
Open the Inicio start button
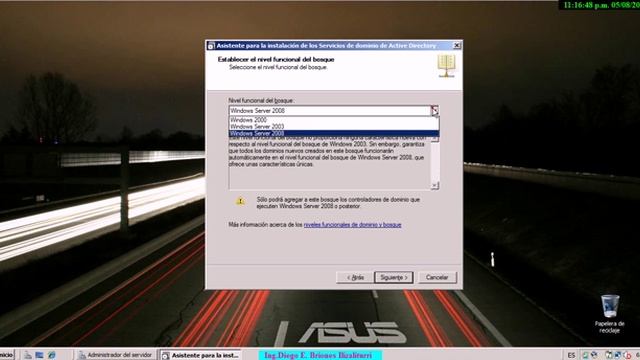7,355
